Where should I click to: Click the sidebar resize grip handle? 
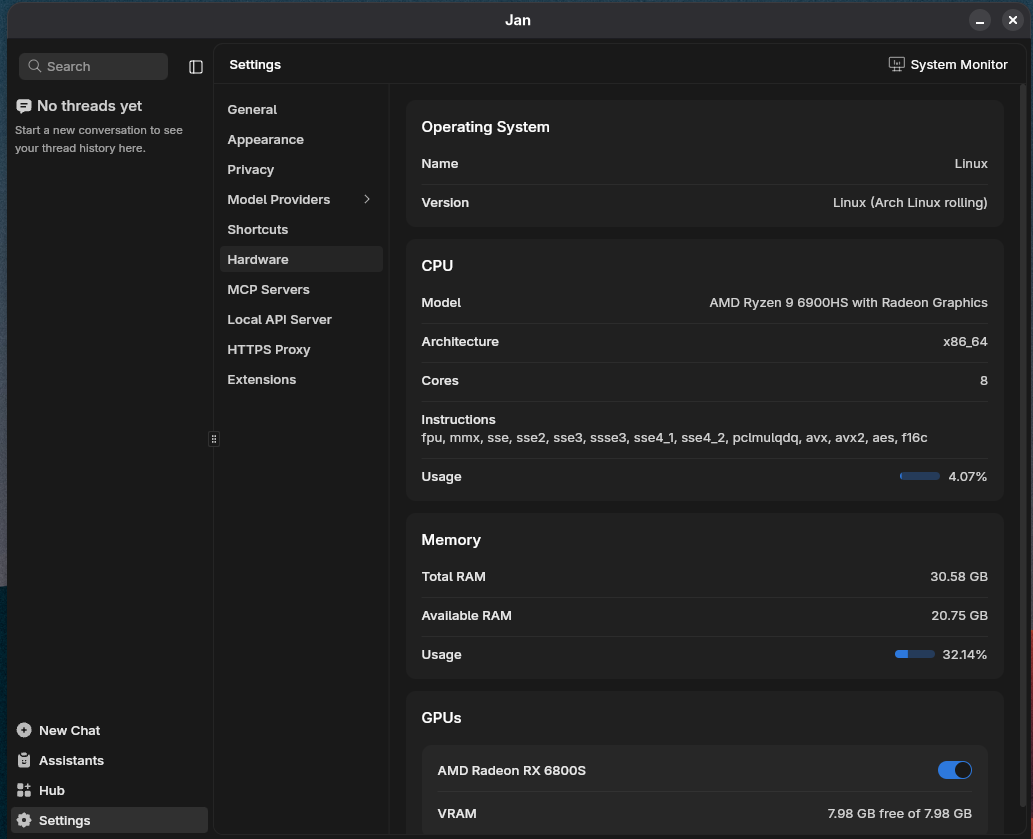213,439
